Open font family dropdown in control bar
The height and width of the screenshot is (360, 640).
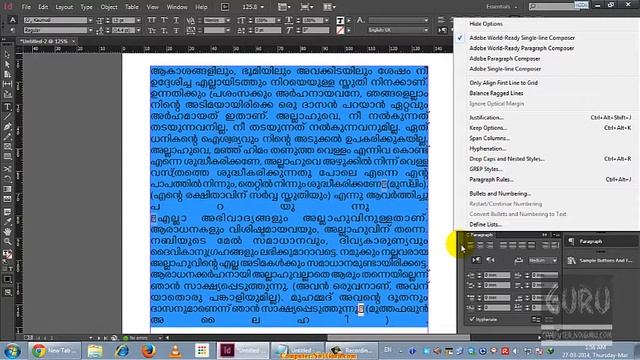coord(90,20)
